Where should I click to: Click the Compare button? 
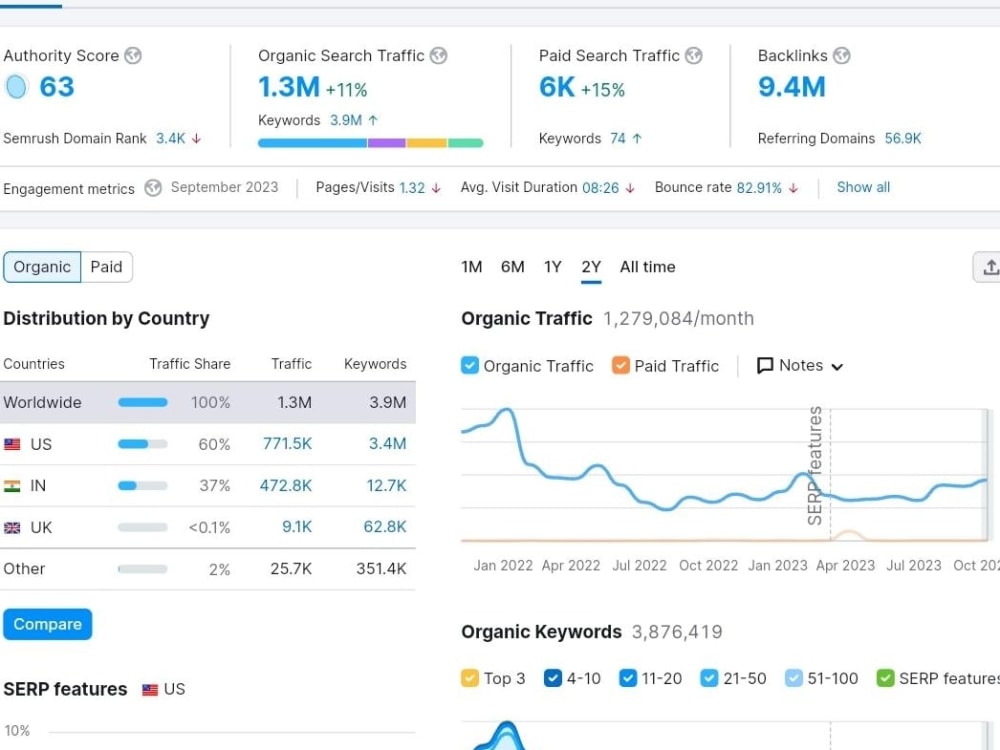(x=48, y=624)
